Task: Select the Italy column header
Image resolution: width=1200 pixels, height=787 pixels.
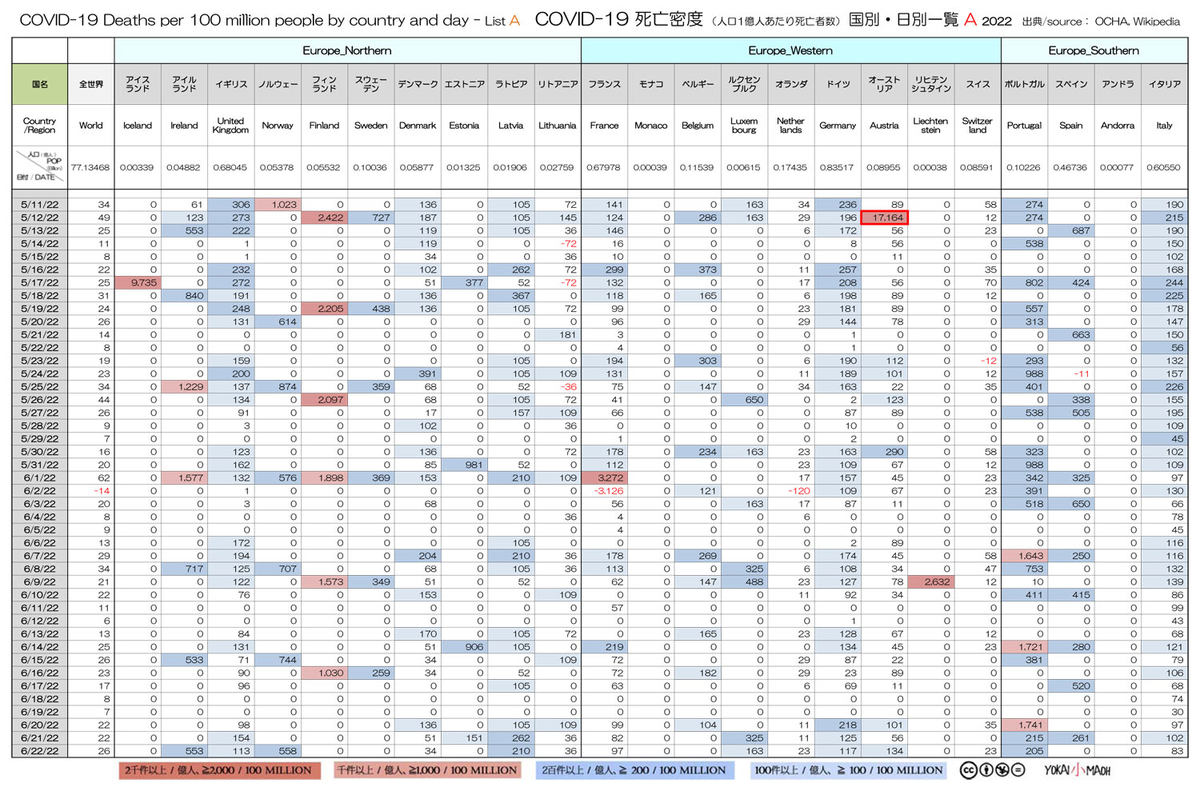Action: 1164,127
